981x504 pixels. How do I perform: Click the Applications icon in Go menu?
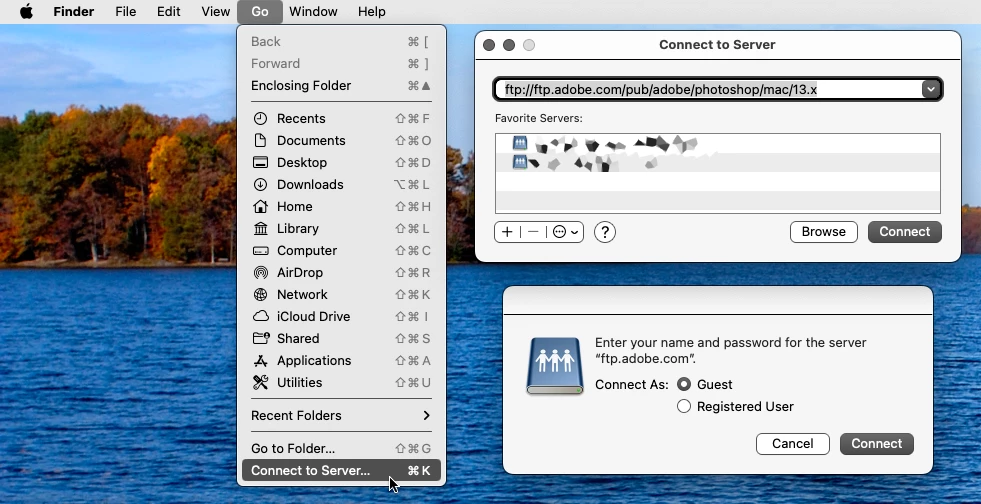(260, 361)
